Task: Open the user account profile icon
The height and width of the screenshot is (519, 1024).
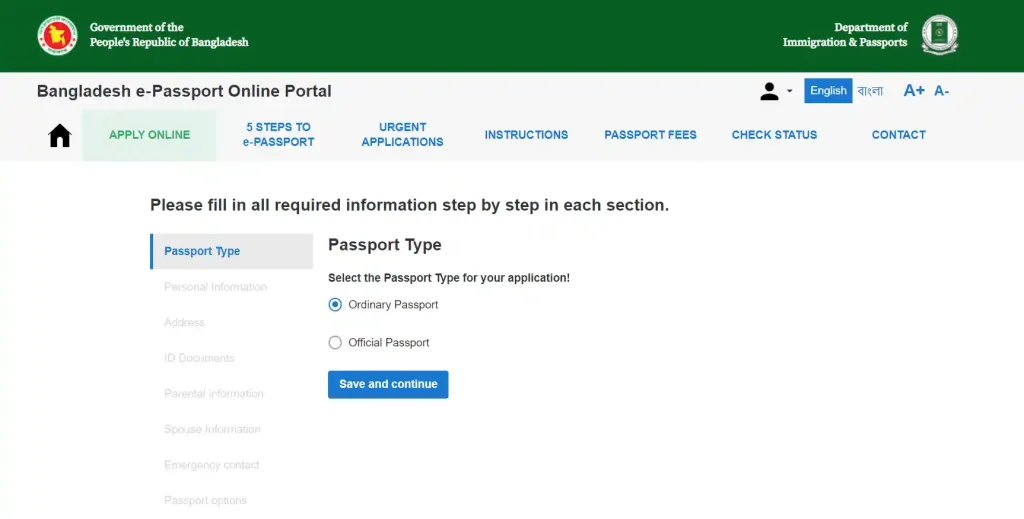Action: pyautogui.click(x=769, y=91)
